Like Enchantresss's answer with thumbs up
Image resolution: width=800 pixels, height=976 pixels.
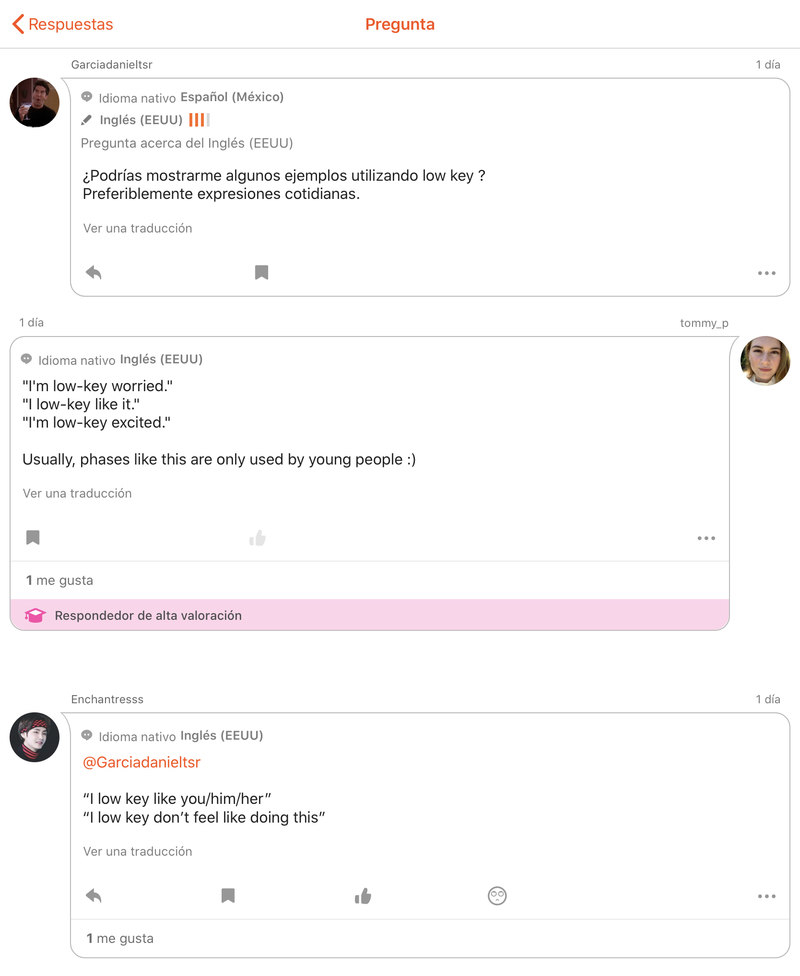[363, 896]
